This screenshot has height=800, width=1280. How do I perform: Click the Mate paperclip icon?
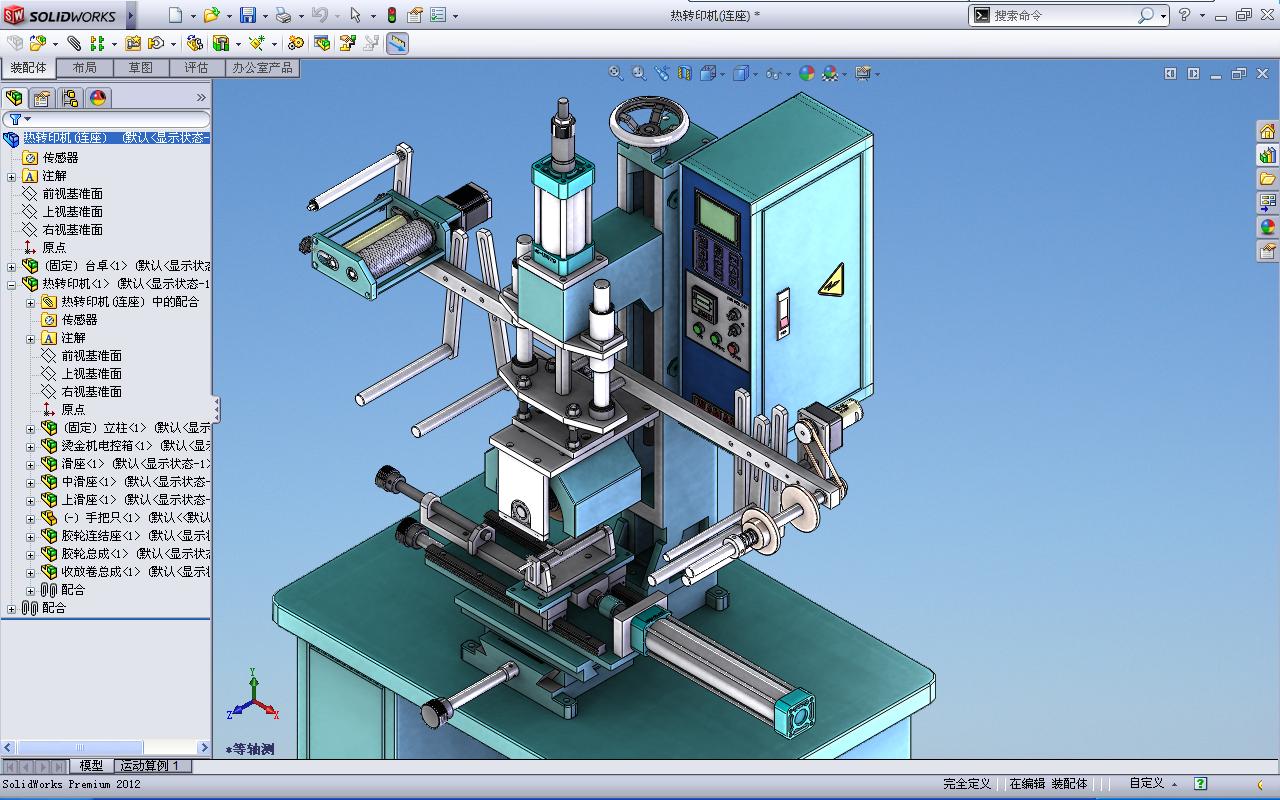(x=74, y=43)
